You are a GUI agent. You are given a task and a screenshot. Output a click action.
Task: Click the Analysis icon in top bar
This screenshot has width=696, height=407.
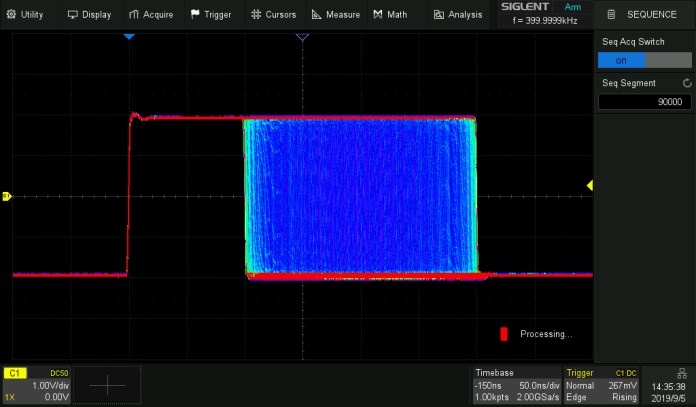(x=439, y=15)
